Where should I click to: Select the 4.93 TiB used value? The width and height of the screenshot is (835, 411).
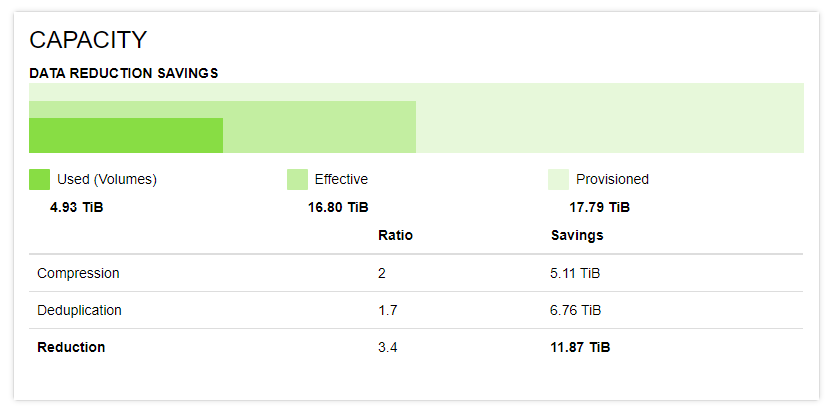point(77,208)
